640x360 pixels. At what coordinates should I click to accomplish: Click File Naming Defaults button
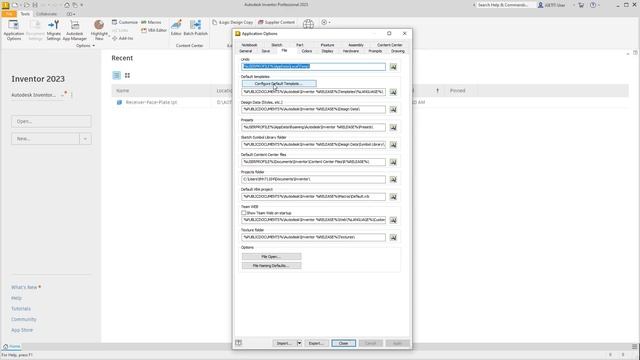click(x=271, y=266)
